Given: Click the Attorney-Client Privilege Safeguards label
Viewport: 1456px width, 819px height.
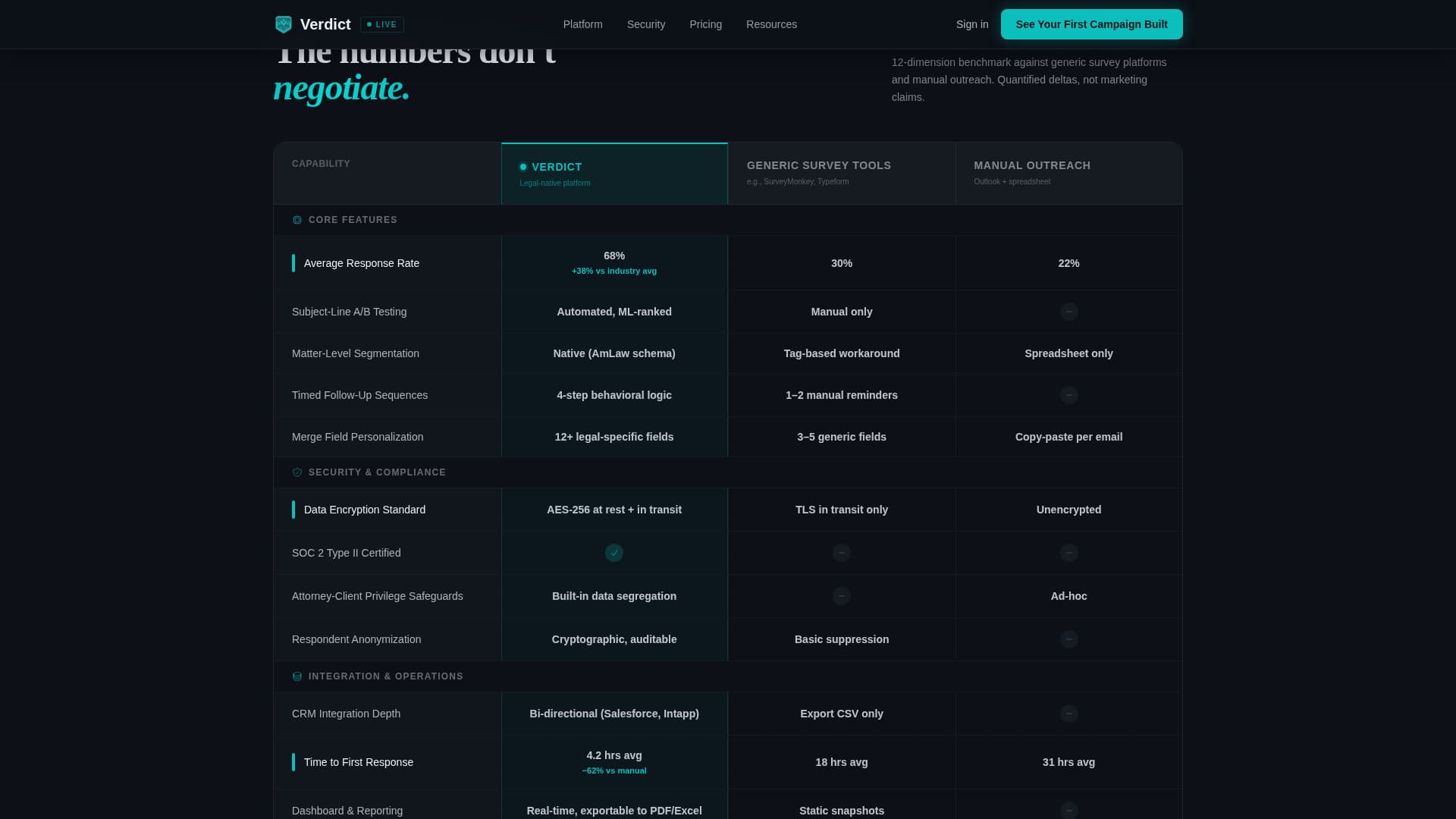Looking at the screenshot, I should 377,596.
